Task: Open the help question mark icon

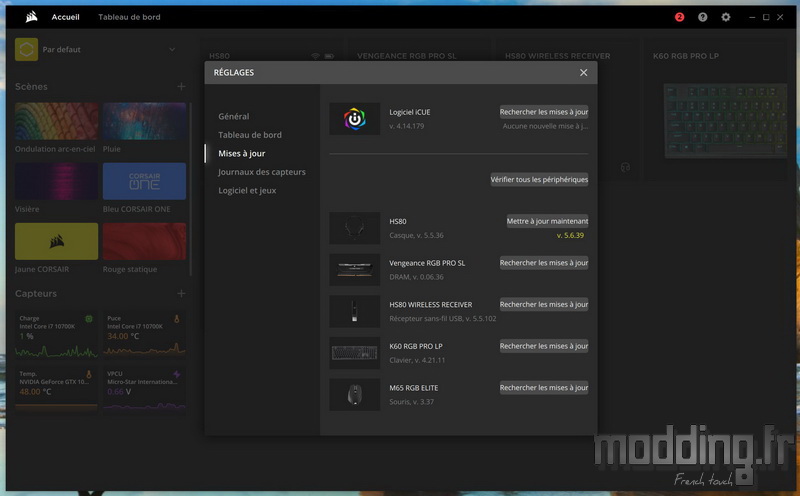Action: point(703,17)
